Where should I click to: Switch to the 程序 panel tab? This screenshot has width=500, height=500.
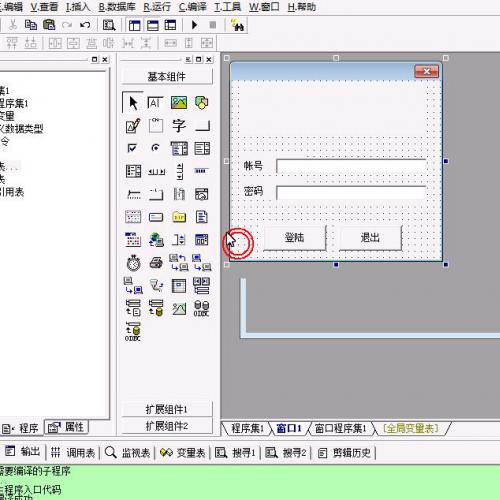tap(21, 428)
